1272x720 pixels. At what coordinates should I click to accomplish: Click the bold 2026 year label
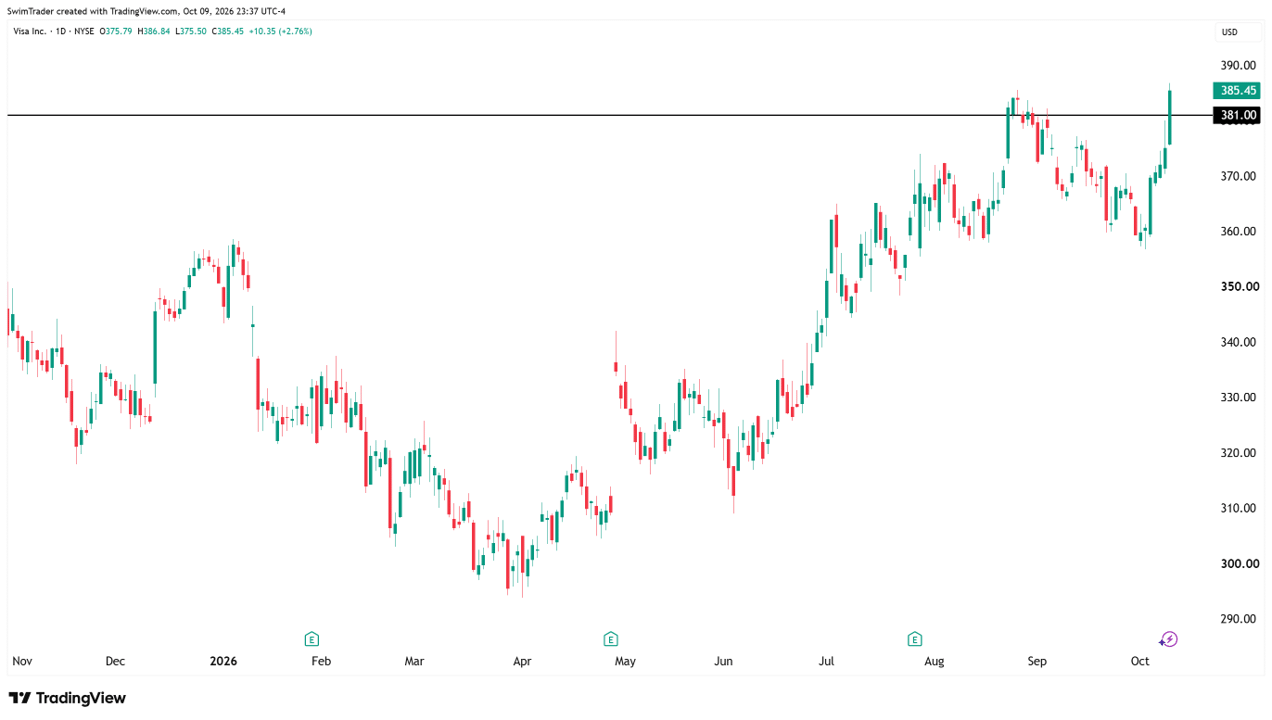221,661
